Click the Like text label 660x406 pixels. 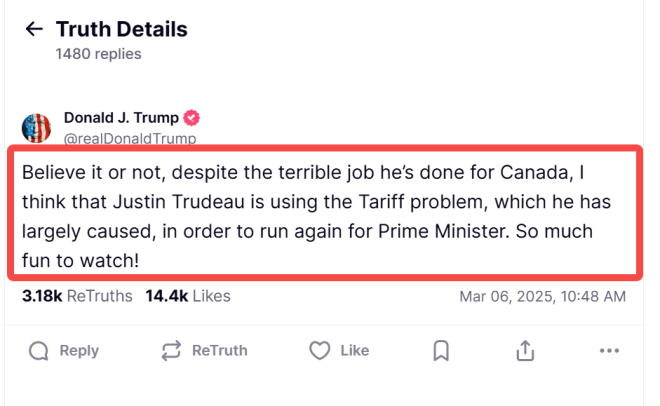[355, 350]
